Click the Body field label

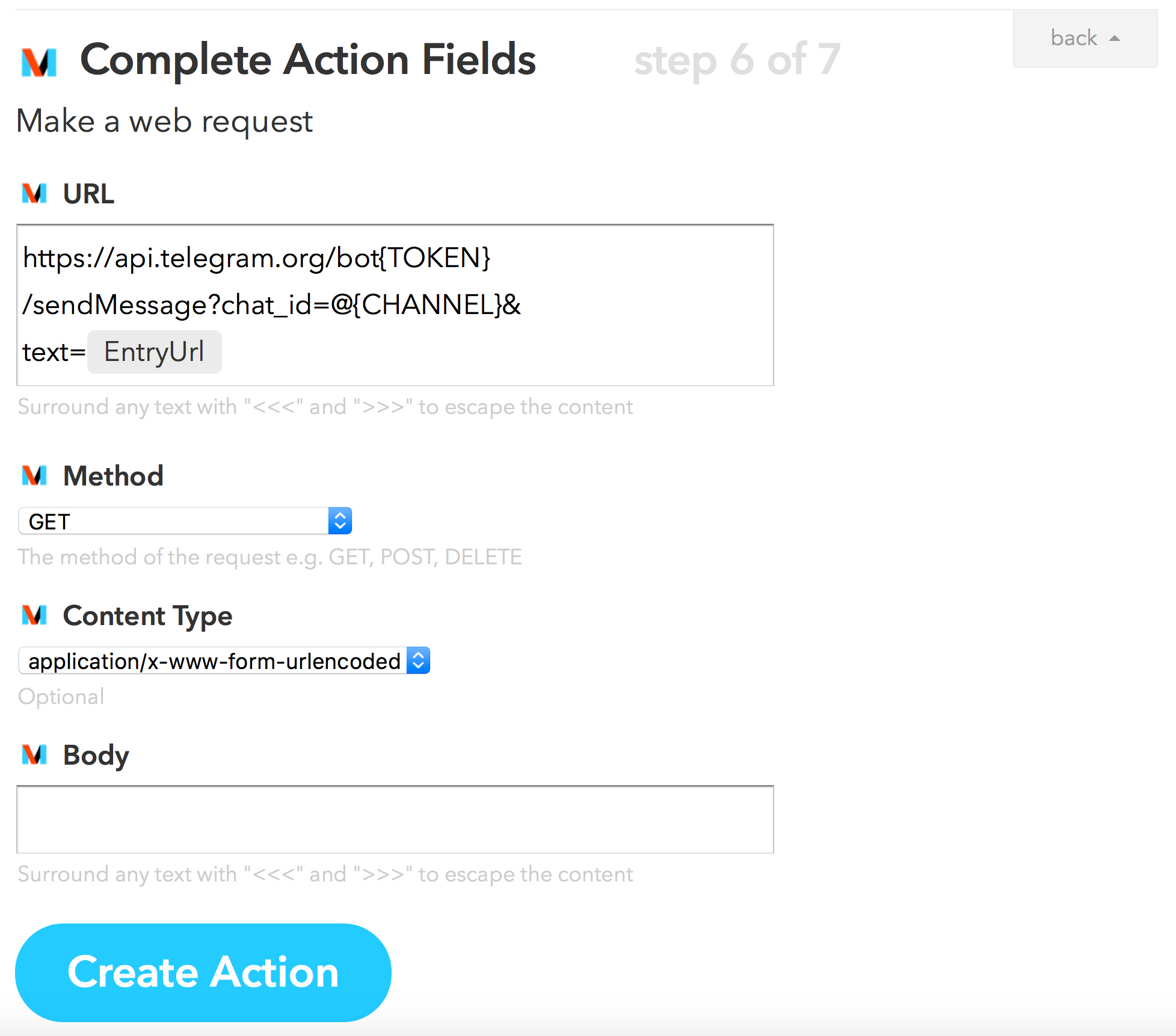coord(96,755)
